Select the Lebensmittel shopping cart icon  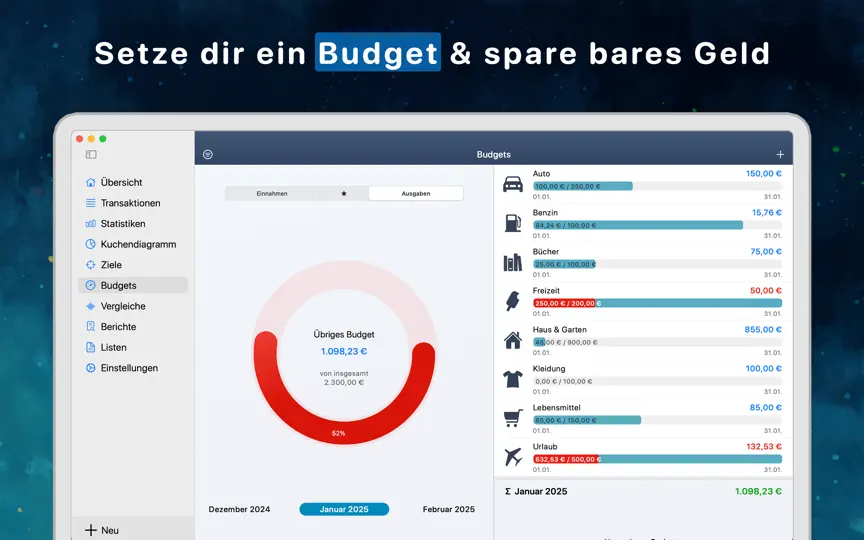[513, 418]
